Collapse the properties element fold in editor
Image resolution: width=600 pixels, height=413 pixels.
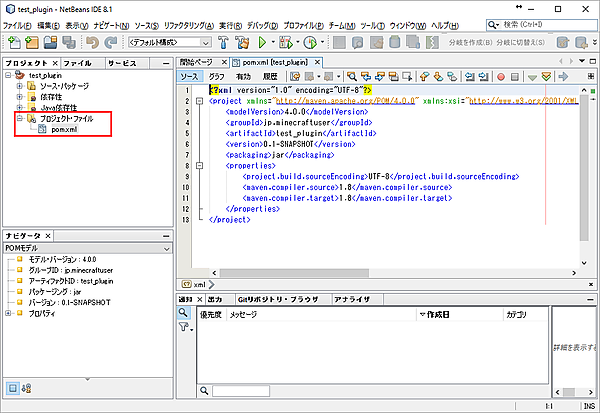tap(200, 167)
